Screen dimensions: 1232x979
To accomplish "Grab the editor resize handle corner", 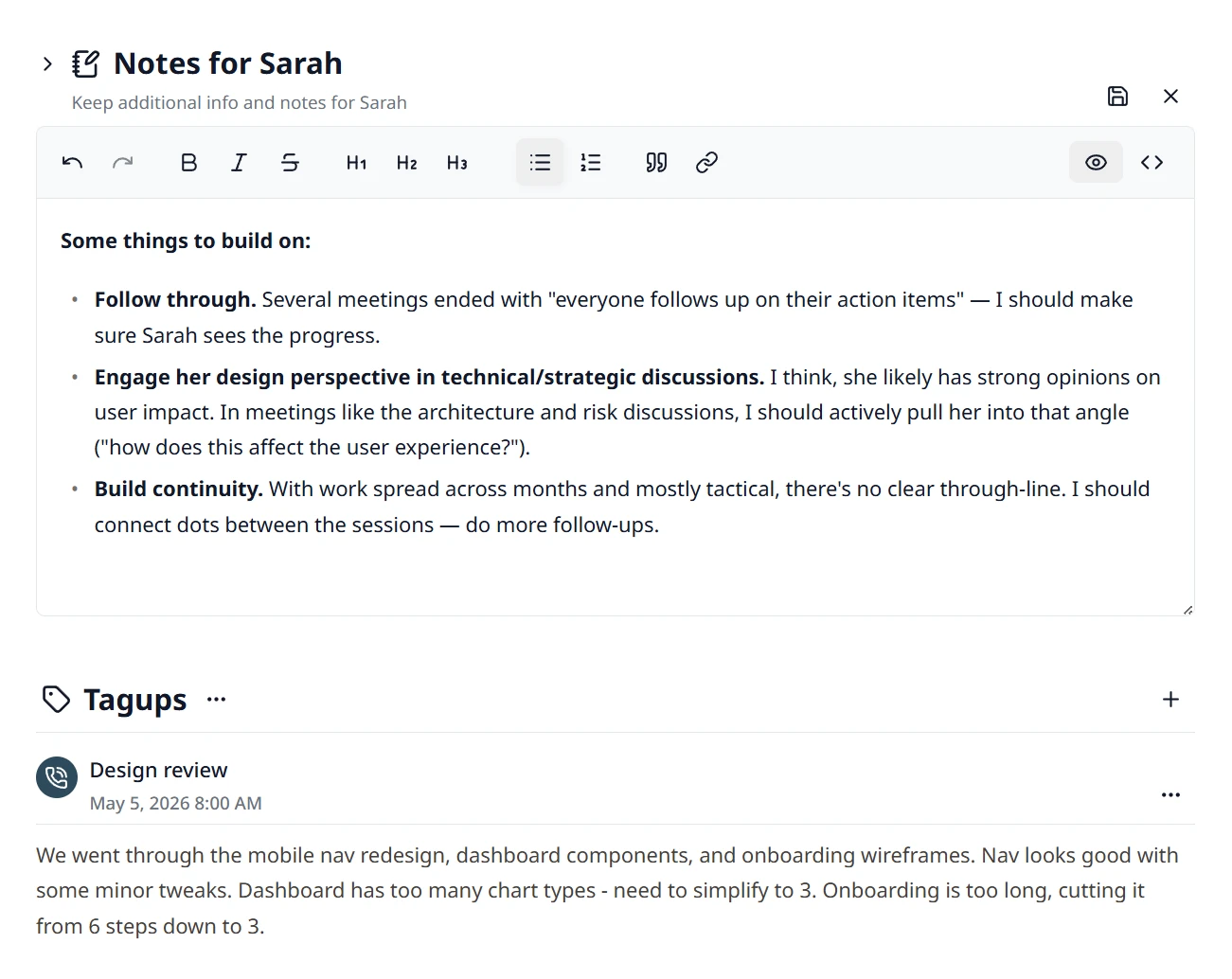I will 1187,610.
